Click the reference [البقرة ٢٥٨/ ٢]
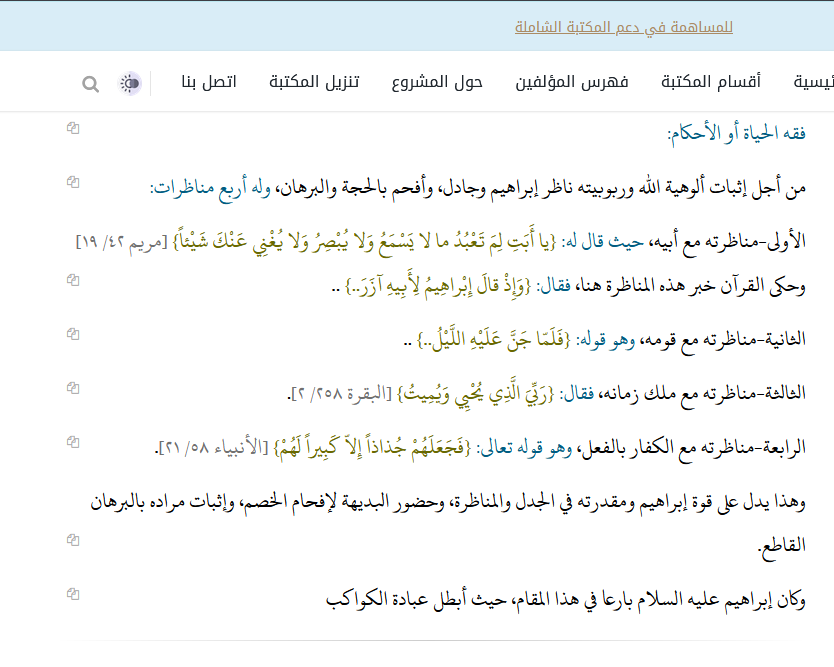The height and width of the screenshot is (667, 834). tap(343, 394)
